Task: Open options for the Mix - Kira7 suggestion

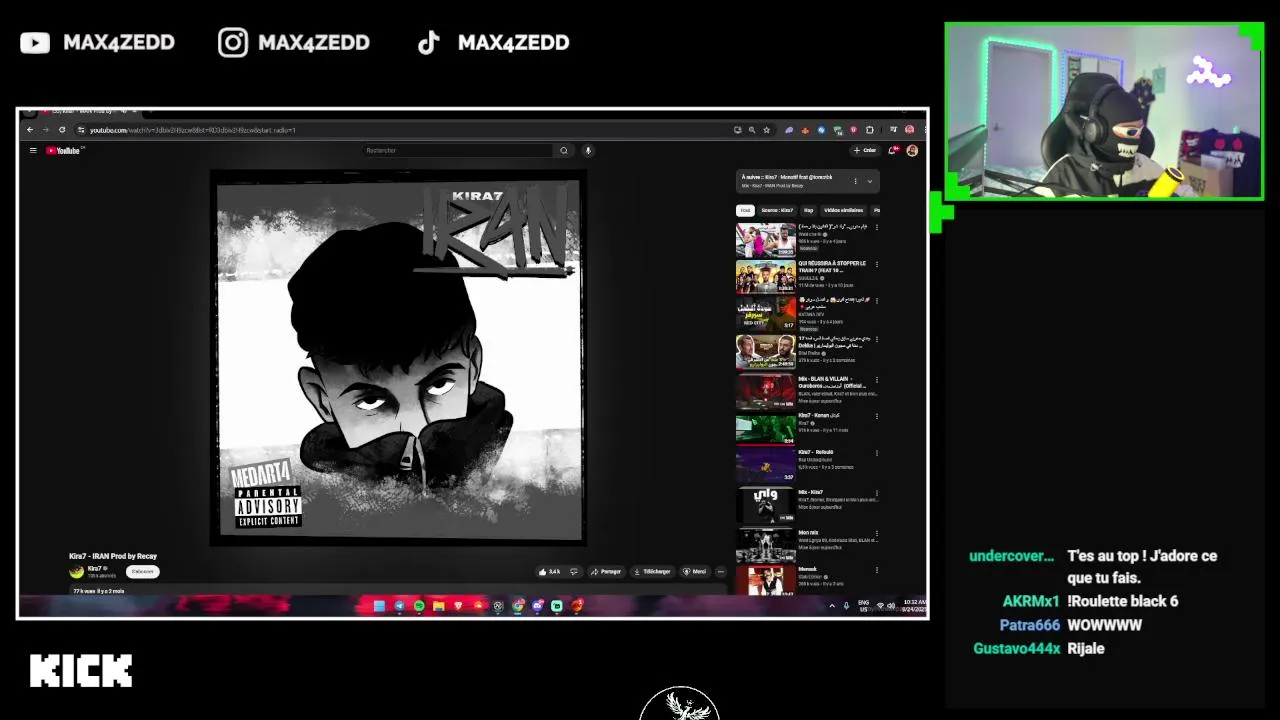Action: (877, 495)
